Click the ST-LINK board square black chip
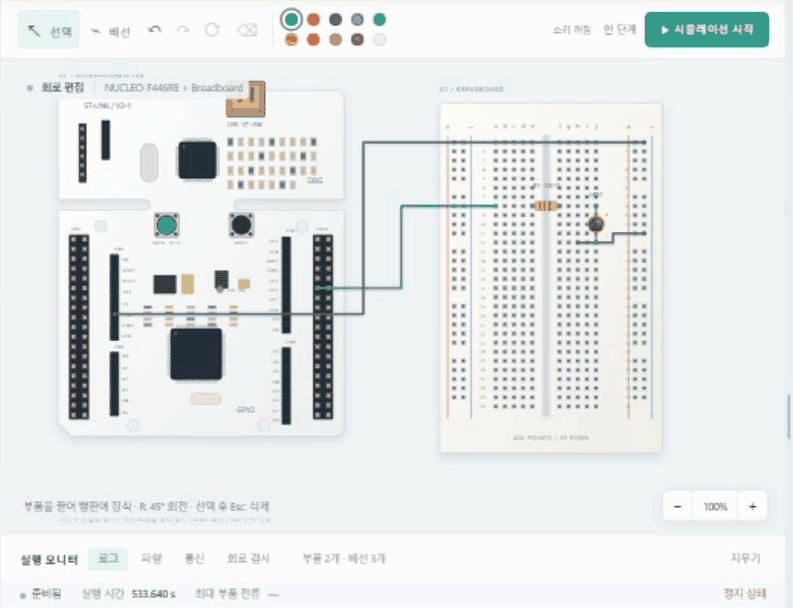 (x=197, y=160)
